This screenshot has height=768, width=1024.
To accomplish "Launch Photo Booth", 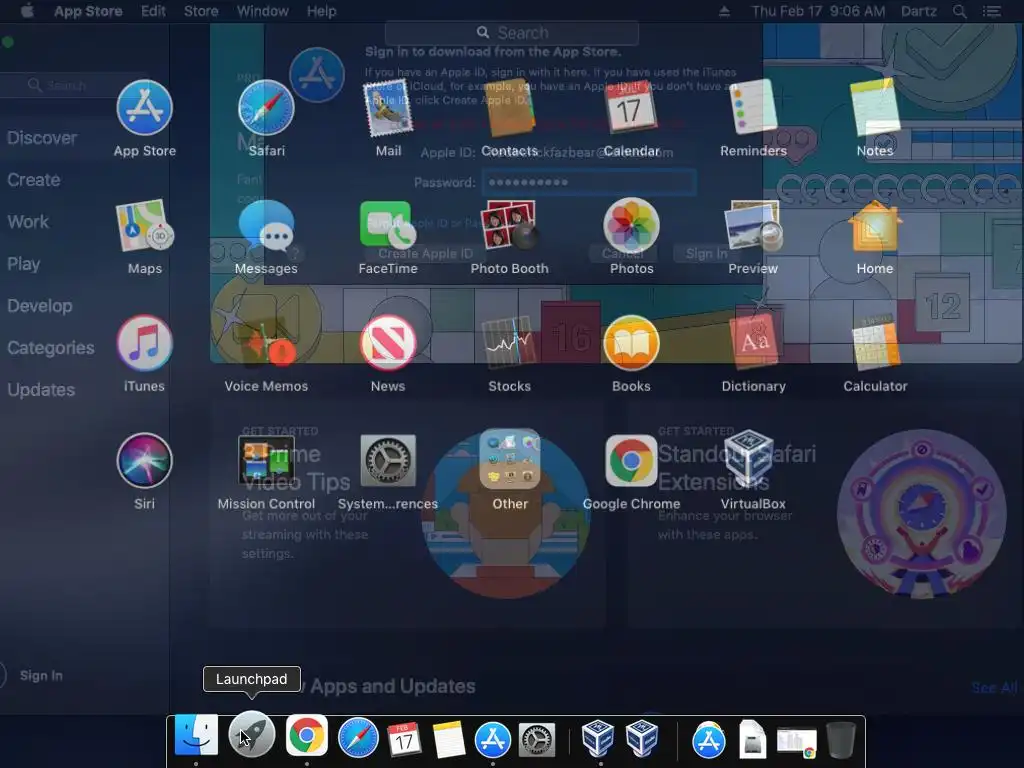I will coord(509,225).
